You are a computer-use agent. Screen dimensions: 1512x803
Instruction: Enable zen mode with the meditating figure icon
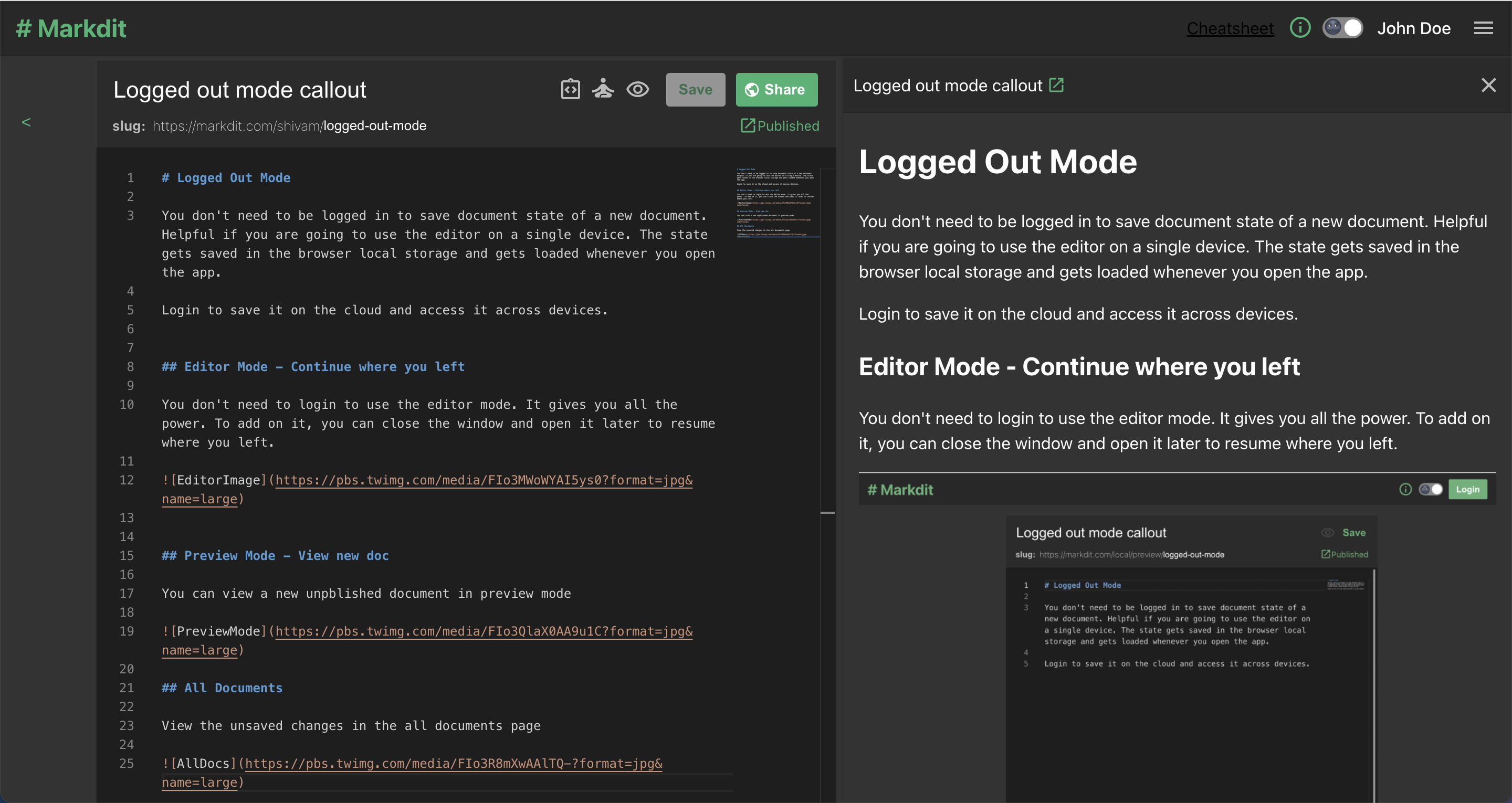603,89
